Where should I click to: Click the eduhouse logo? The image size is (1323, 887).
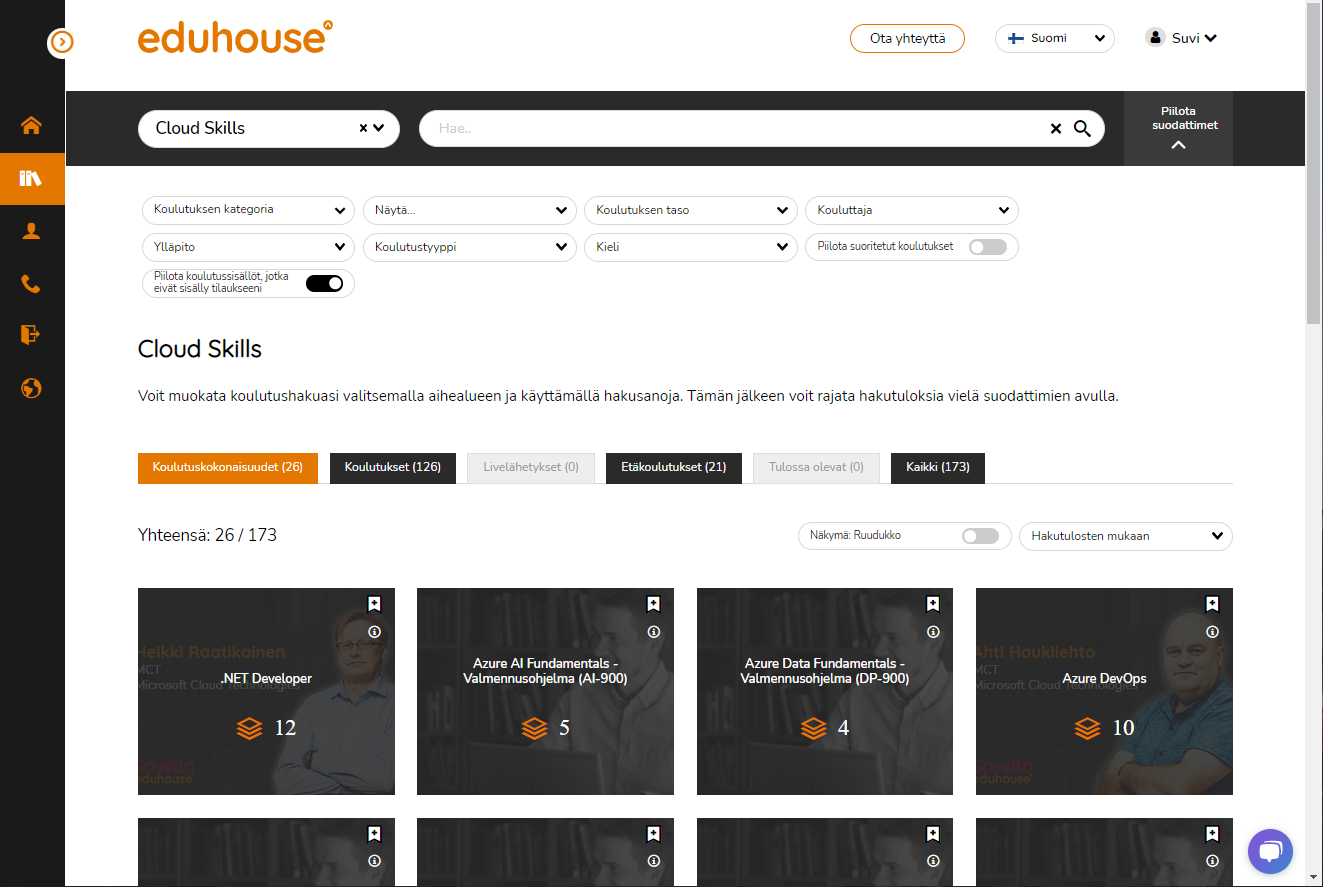(235, 38)
